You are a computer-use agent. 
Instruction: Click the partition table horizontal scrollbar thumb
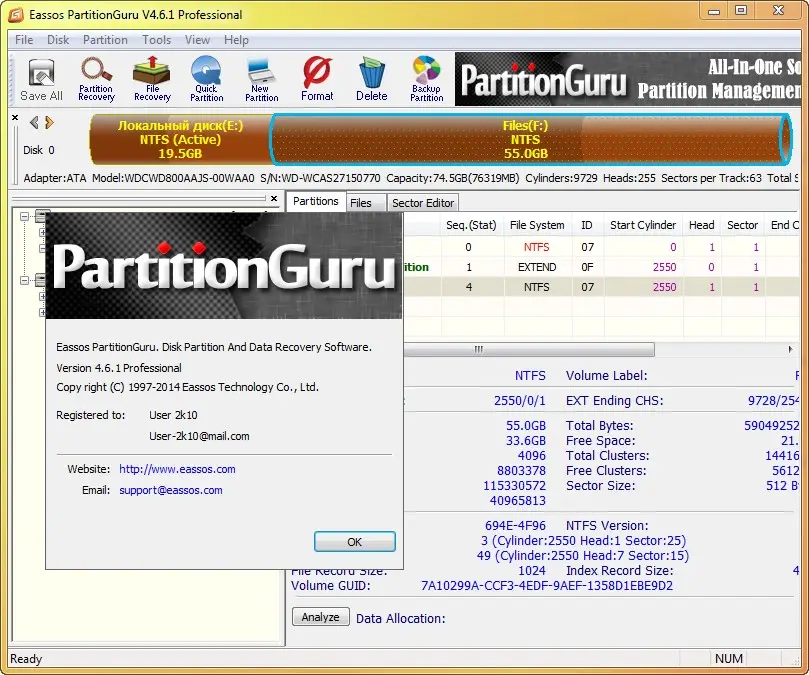click(529, 349)
